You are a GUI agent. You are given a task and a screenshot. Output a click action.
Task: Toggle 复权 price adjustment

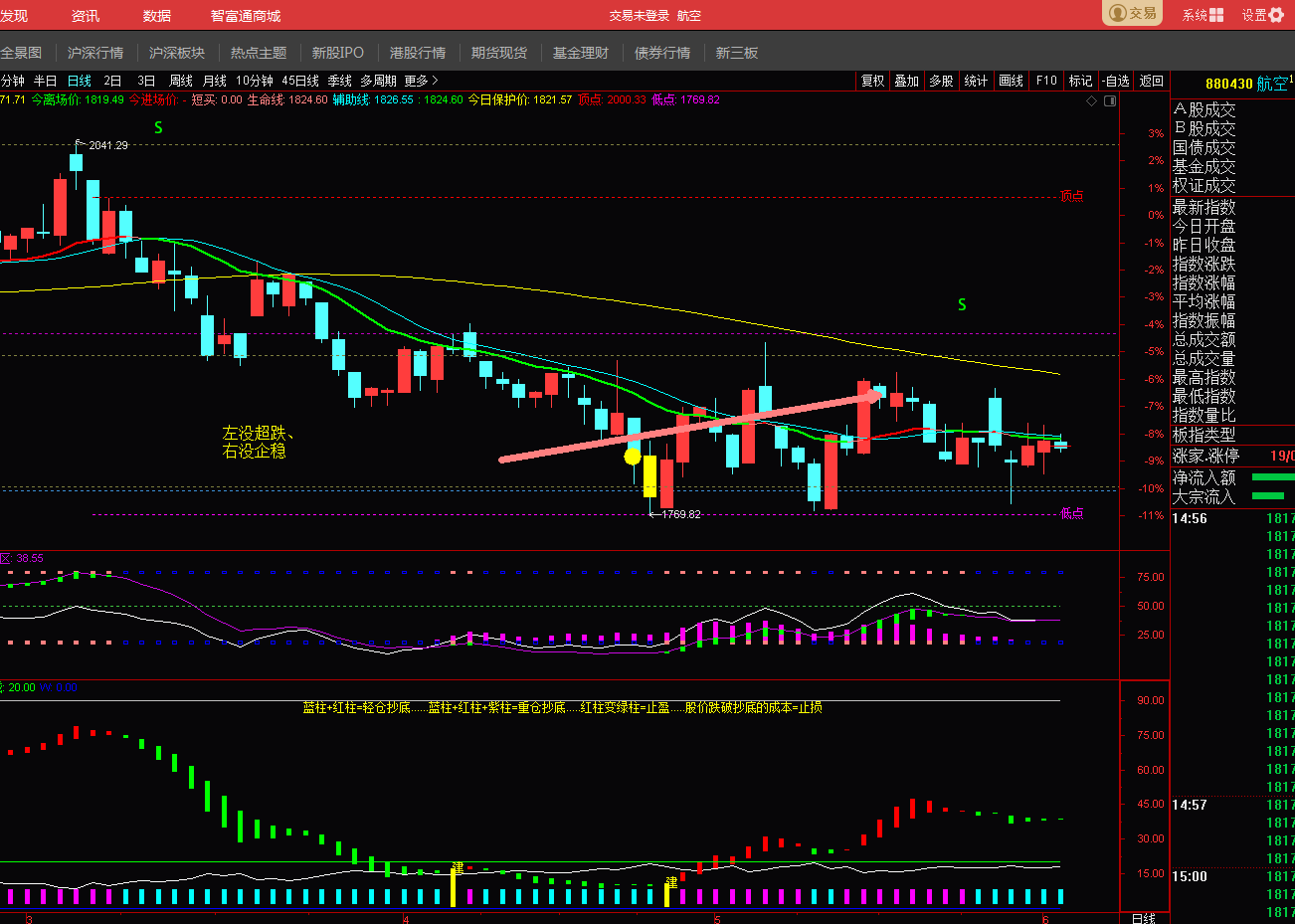tap(873, 81)
